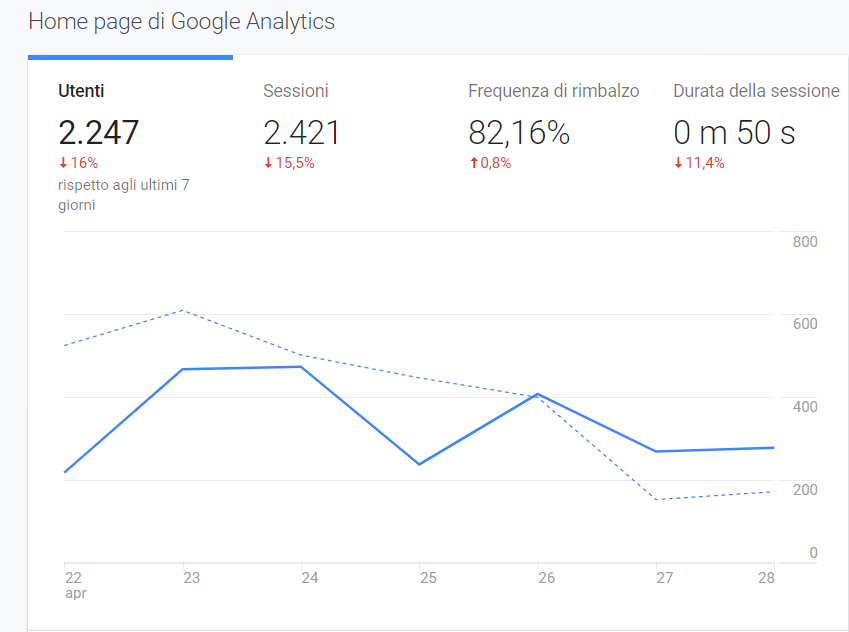The height and width of the screenshot is (632, 849).
Task: Click the down arrow beside 11,4%
Action: tap(678, 162)
